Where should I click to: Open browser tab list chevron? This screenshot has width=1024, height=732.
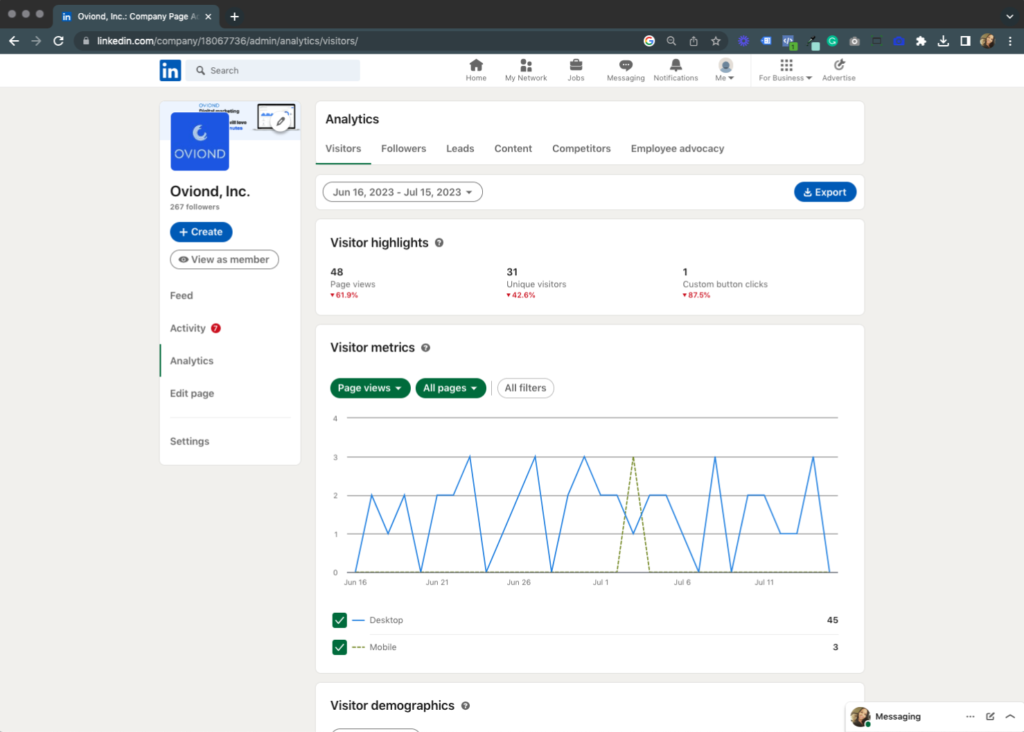[x=1010, y=16]
